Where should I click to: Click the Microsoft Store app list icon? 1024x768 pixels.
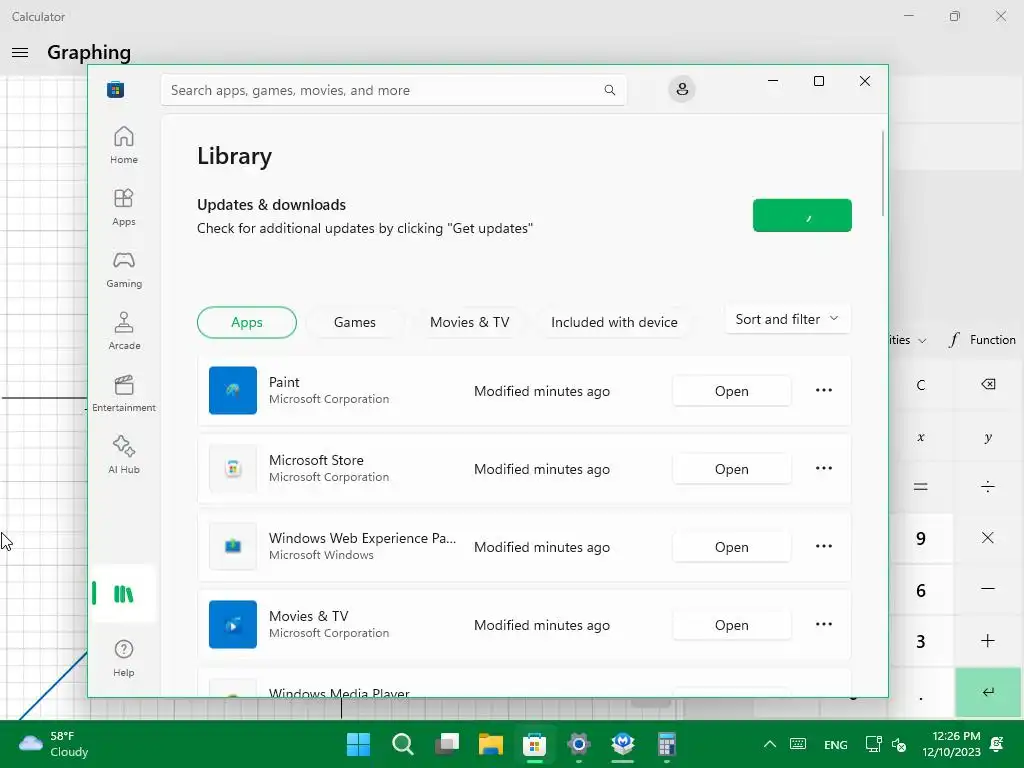[232, 468]
